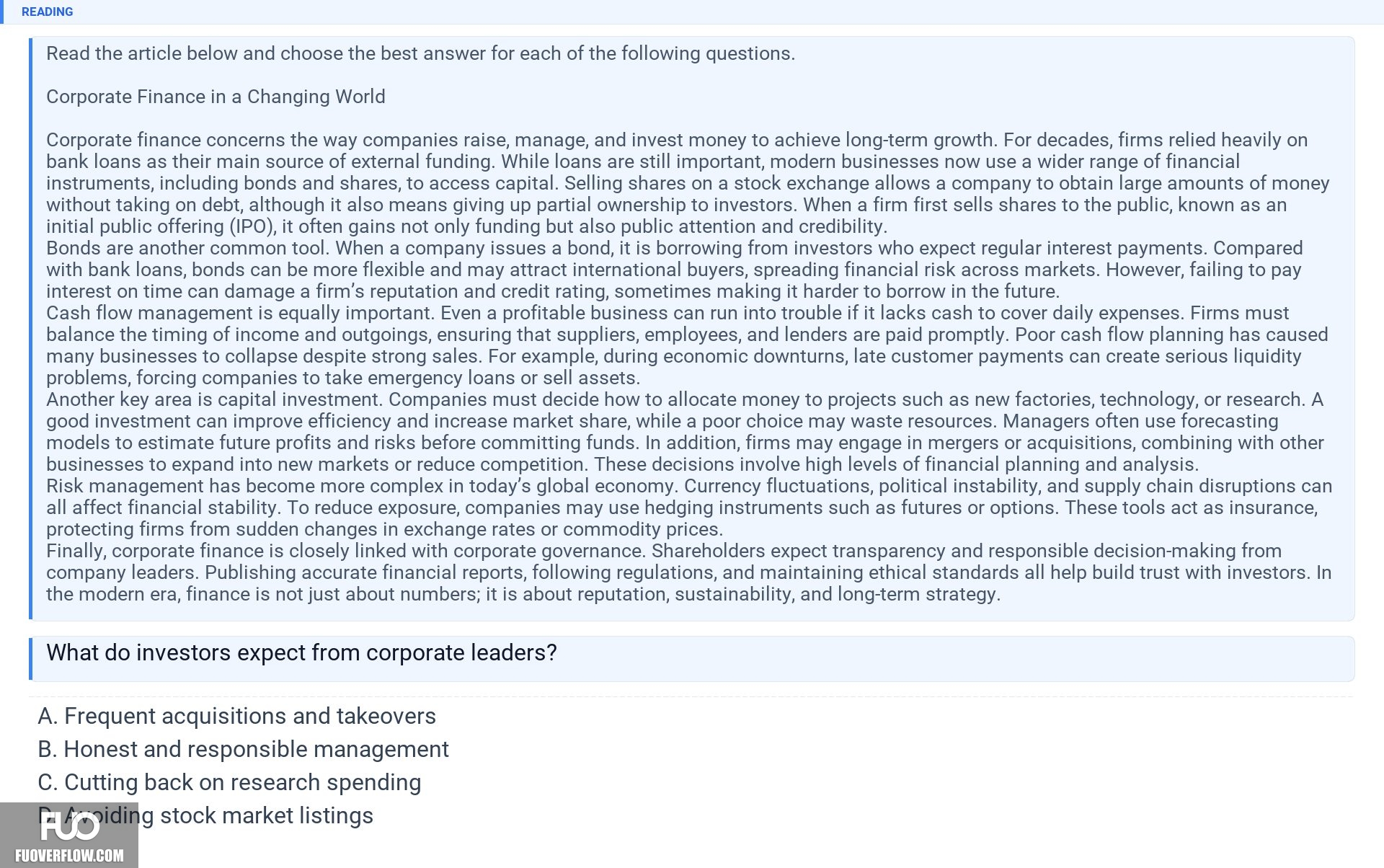
Task: Click the reading instruction line at top
Action: (420, 53)
